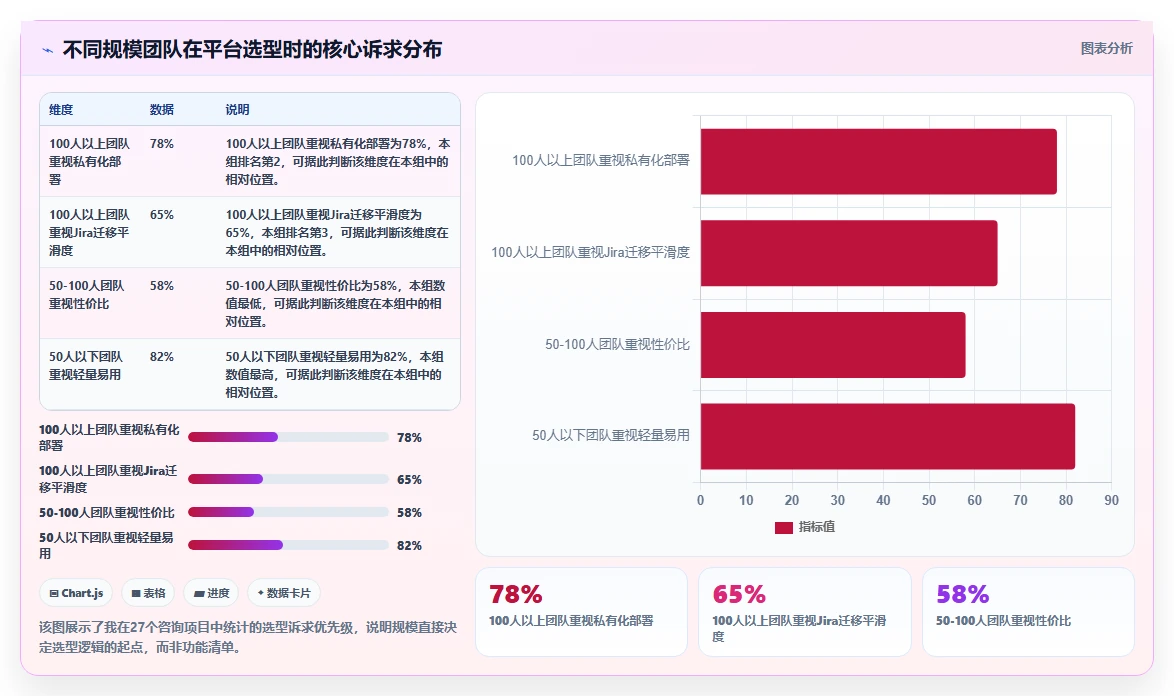Click the 进度 tag chip
1174x696 pixels.
pyautogui.click(x=211, y=593)
